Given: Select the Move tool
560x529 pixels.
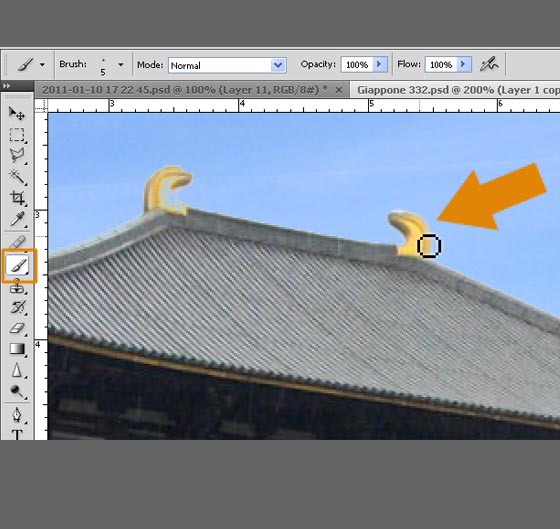Looking at the screenshot, I should tap(17, 113).
